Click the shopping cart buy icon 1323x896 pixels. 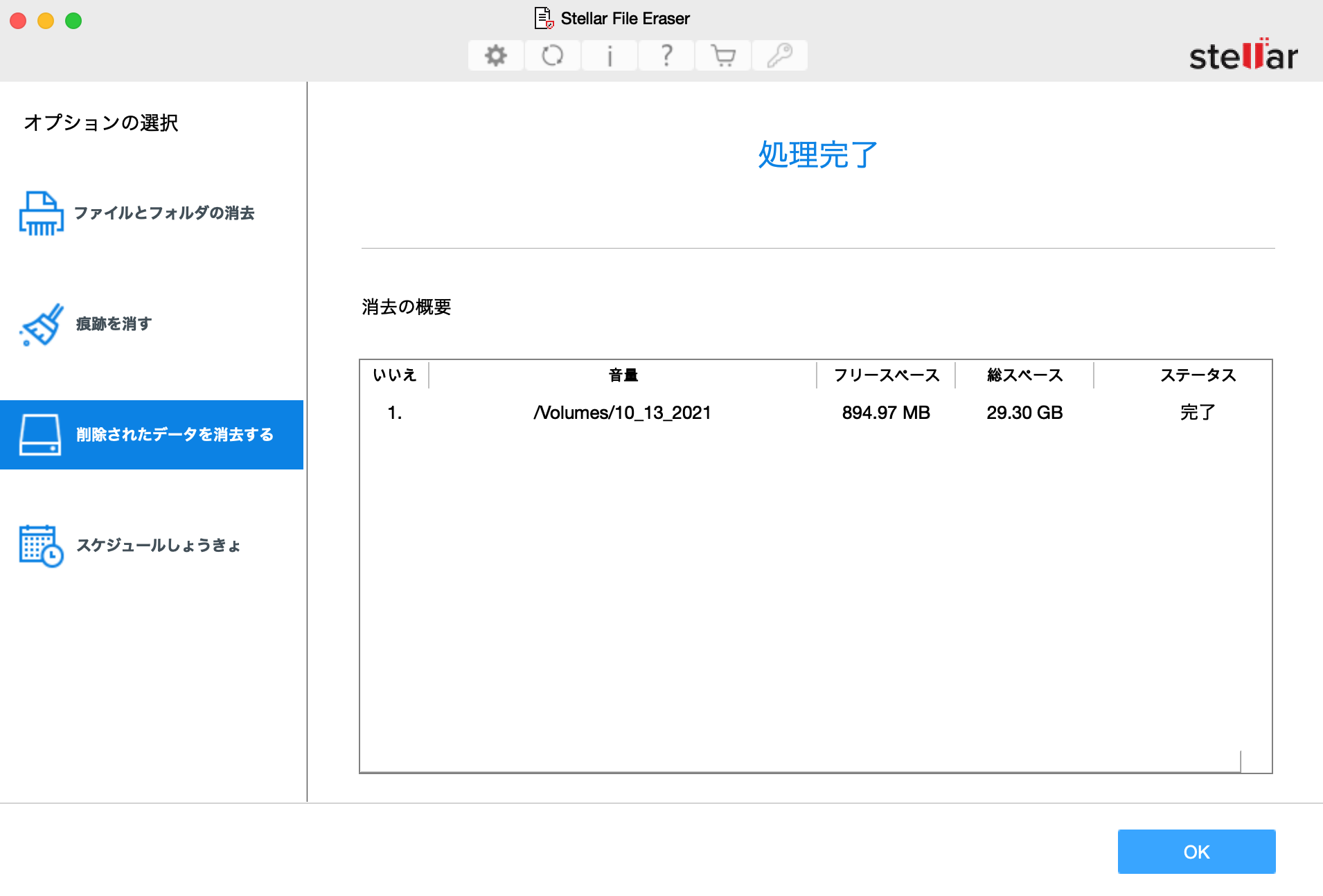[x=723, y=55]
